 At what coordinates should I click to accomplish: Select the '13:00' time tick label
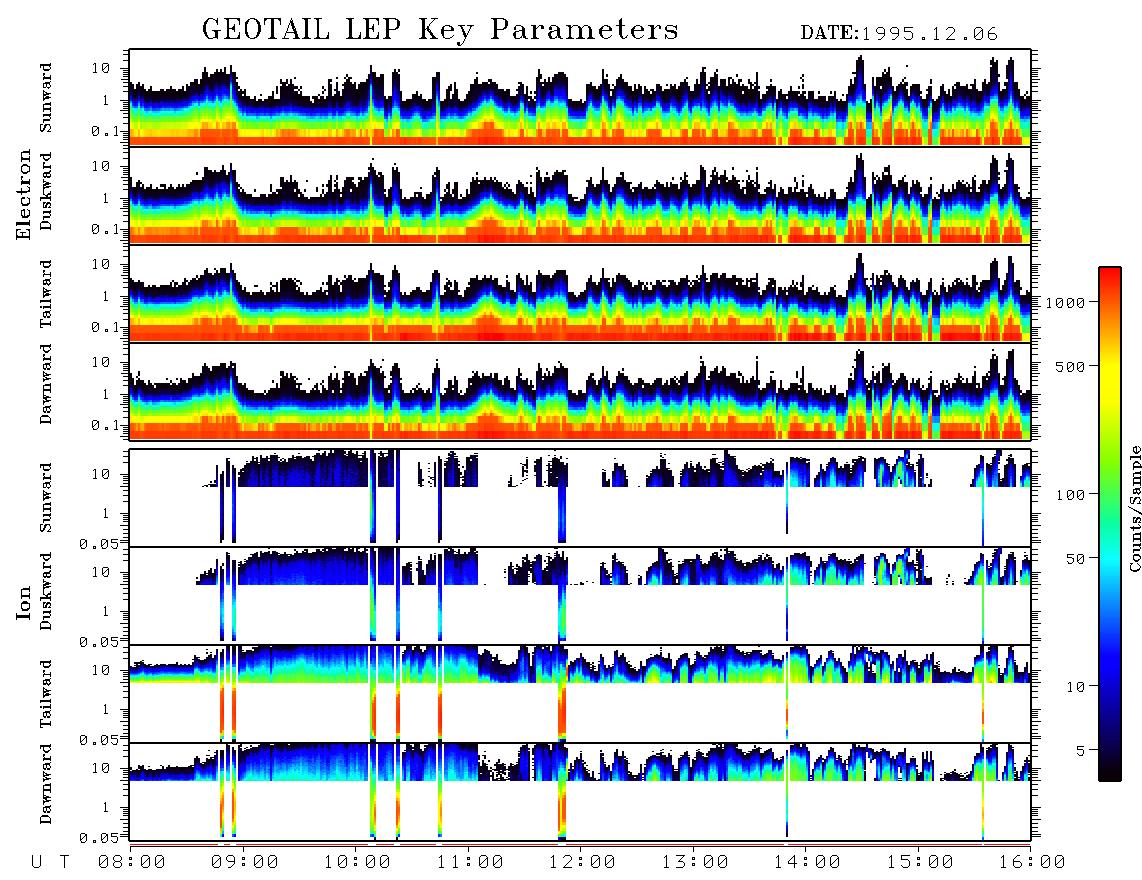pos(695,863)
